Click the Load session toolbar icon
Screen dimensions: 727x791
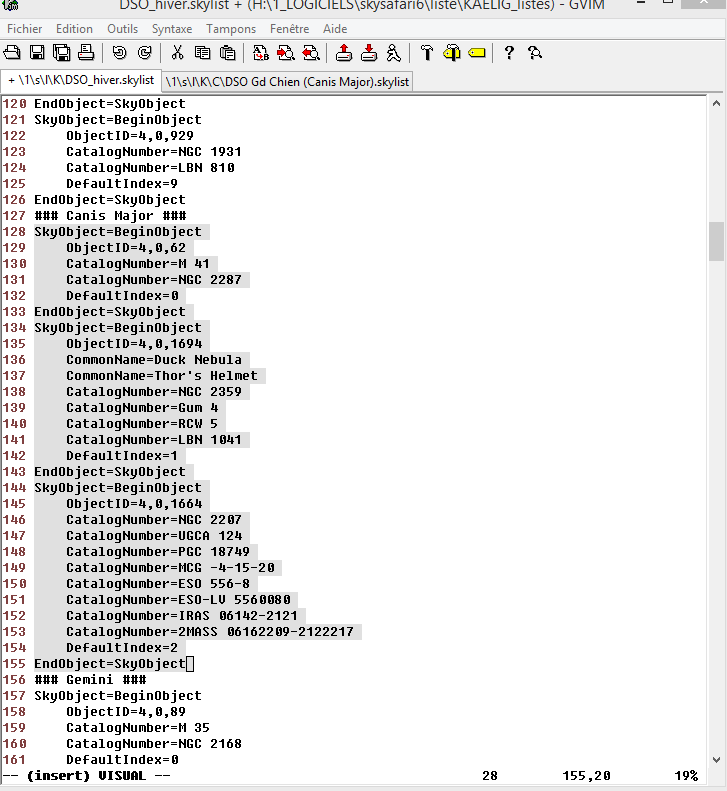[344, 52]
